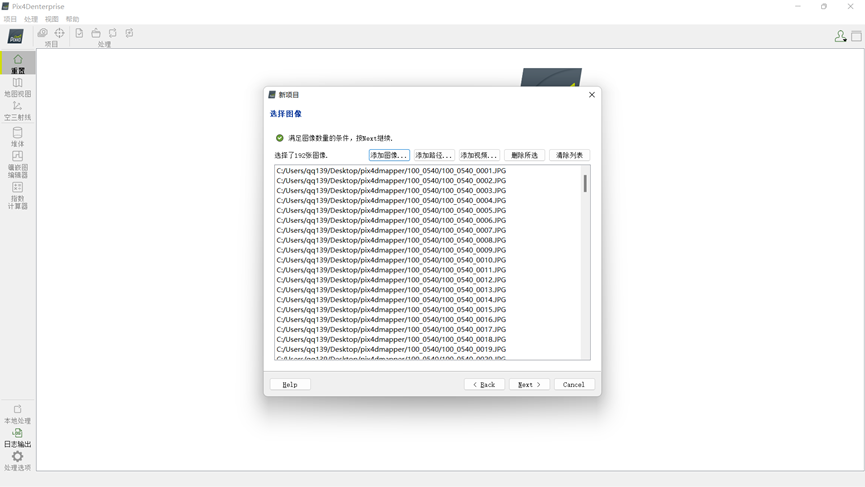
Task: Open the 处理 menu in menu bar
Action: coord(31,19)
